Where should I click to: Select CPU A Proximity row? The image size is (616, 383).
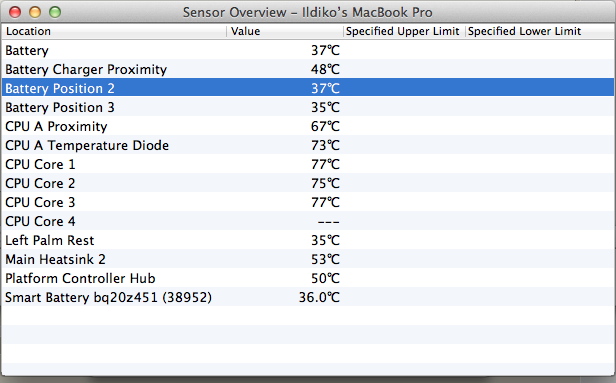click(x=308, y=126)
